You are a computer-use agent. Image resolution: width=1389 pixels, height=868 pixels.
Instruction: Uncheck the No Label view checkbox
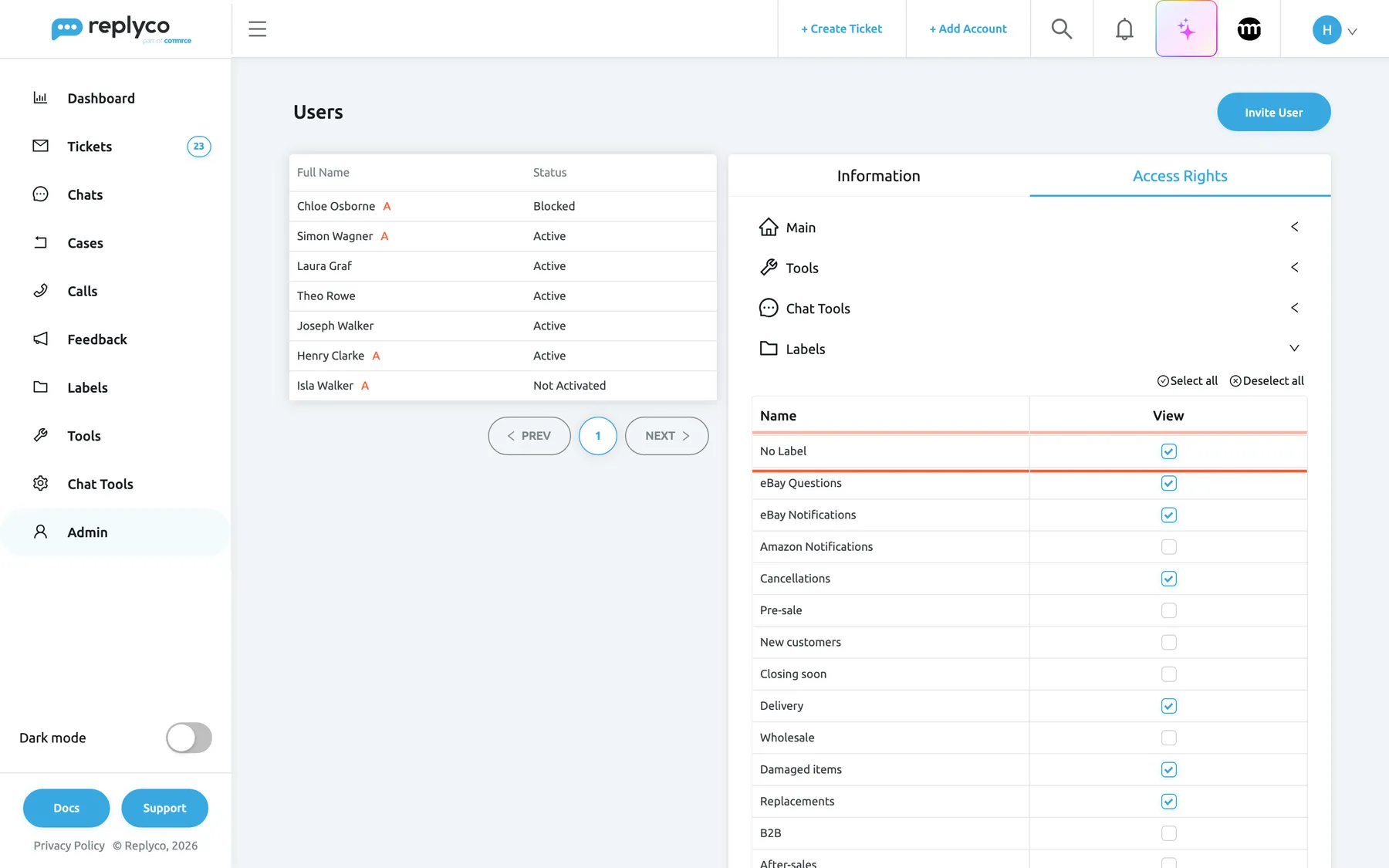pos(1168,451)
